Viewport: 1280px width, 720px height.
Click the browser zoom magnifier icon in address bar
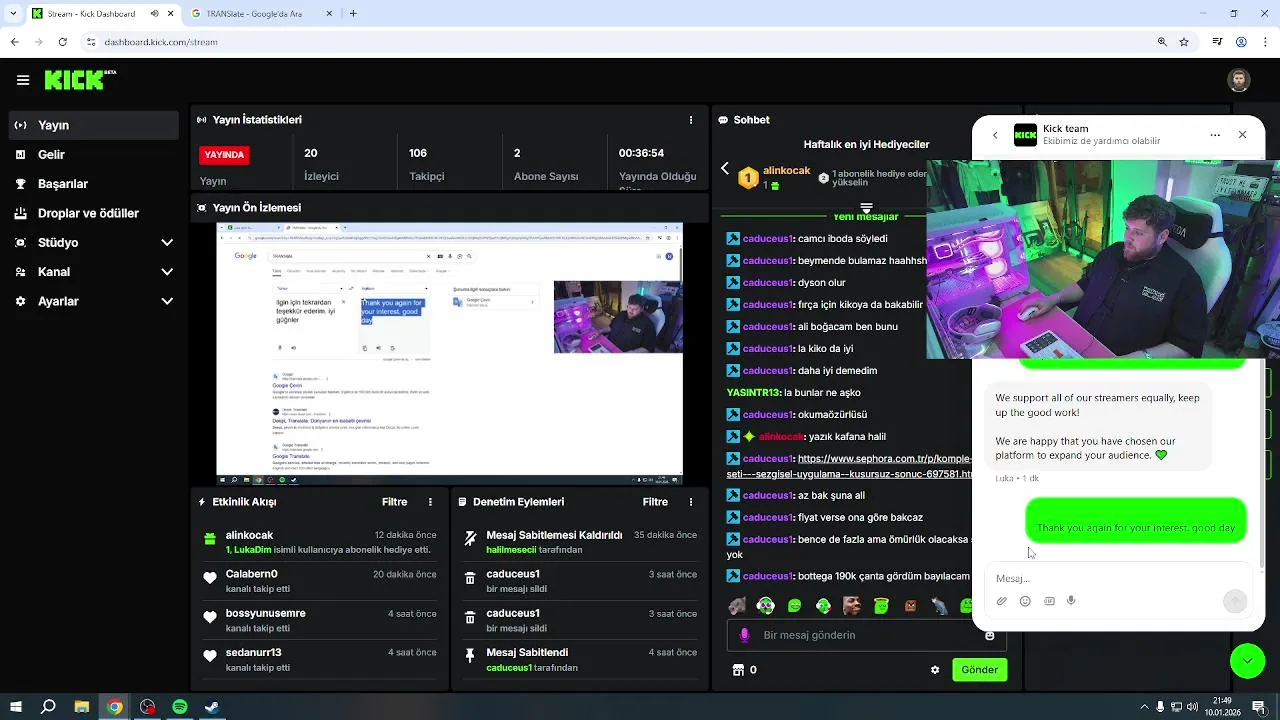coord(1162,42)
